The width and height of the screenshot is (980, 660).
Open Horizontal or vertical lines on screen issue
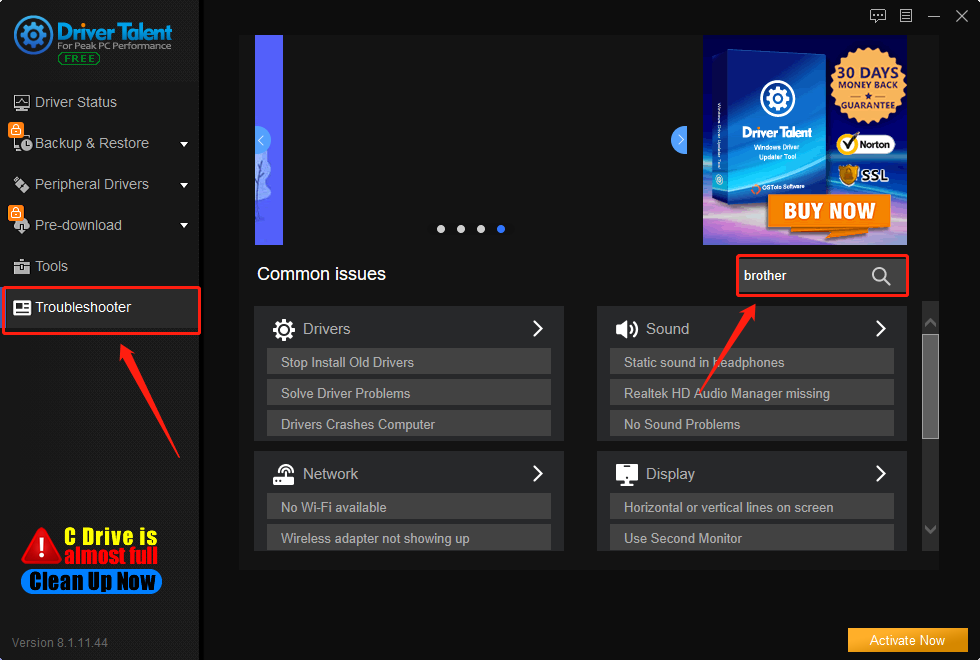752,507
